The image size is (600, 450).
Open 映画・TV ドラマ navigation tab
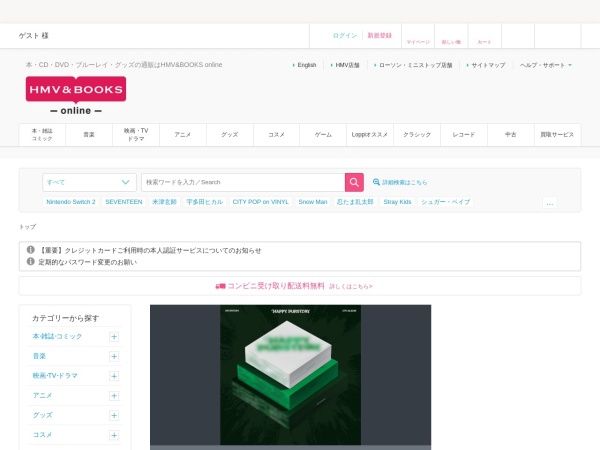(136, 135)
